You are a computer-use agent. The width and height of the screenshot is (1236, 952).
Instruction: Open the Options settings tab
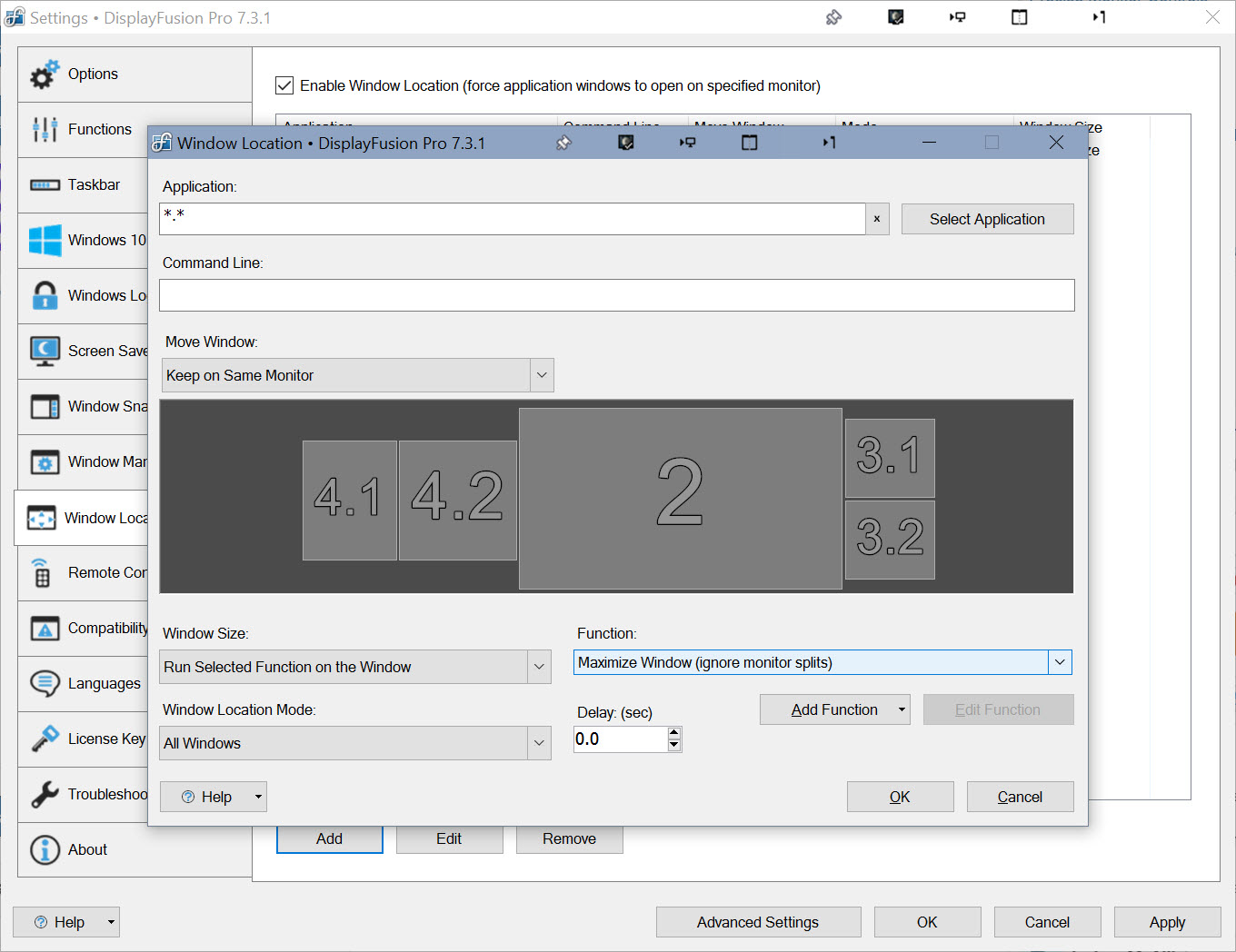click(135, 74)
